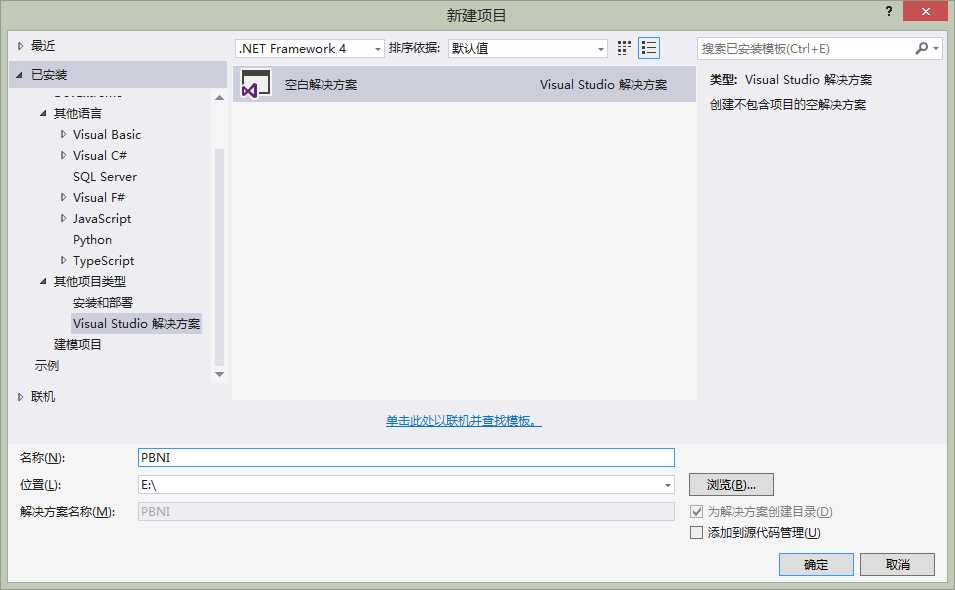Select Visual Studio 解决方案 tree item
The image size is (955, 590).
coord(136,323)
